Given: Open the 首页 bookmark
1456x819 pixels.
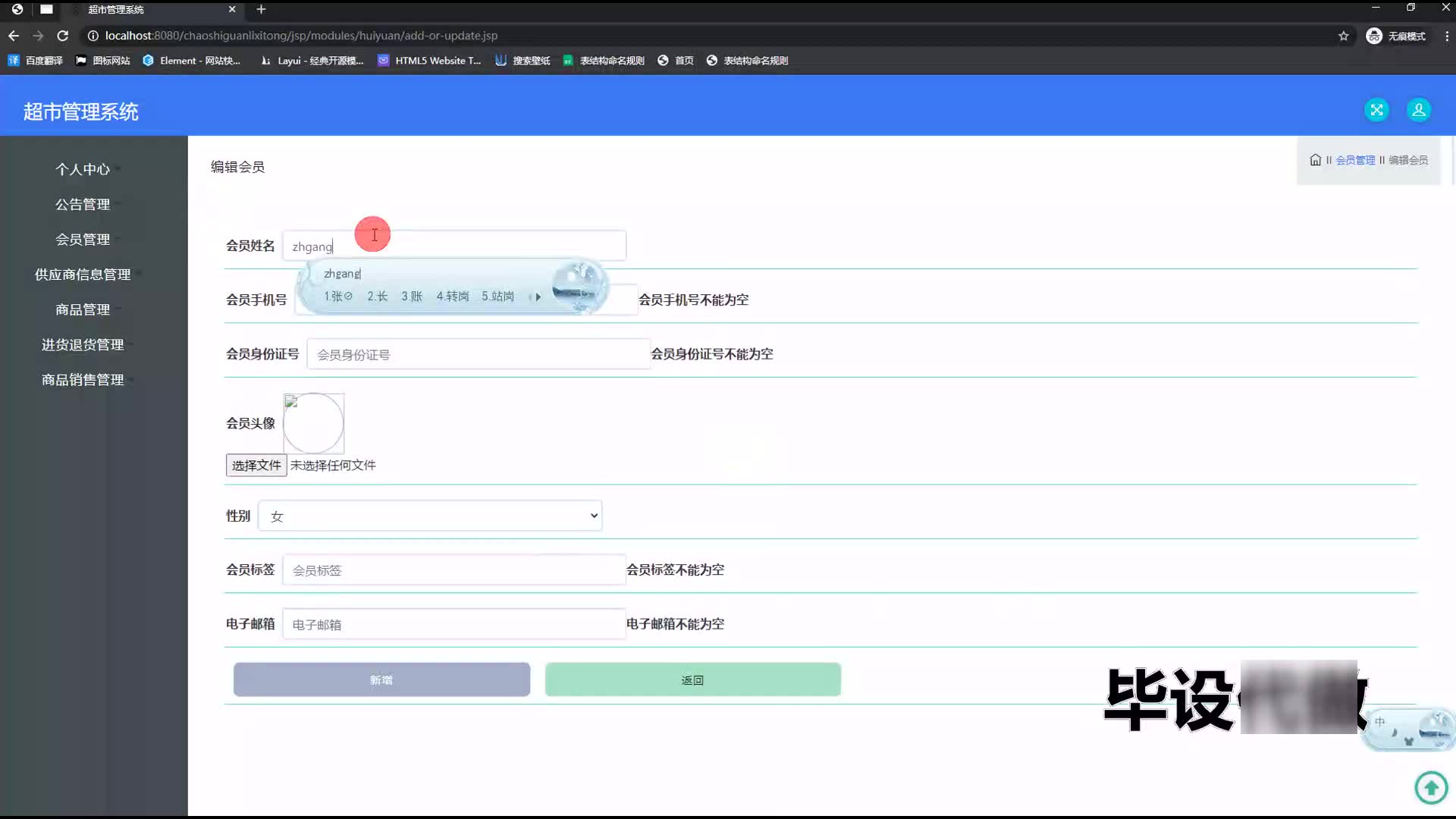Looking at the screenshot, I should tap(676, 61).
